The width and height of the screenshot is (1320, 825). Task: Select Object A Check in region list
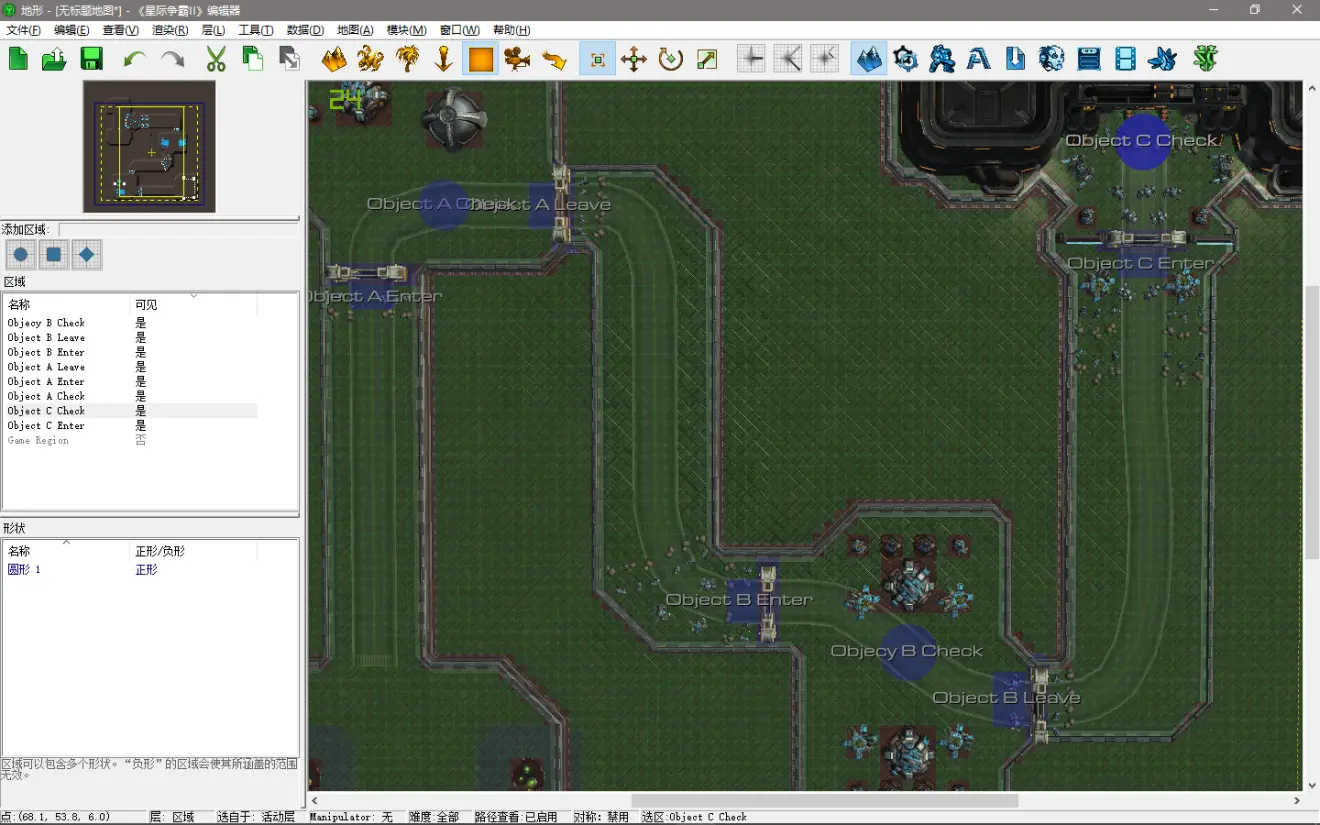(130, 396)
